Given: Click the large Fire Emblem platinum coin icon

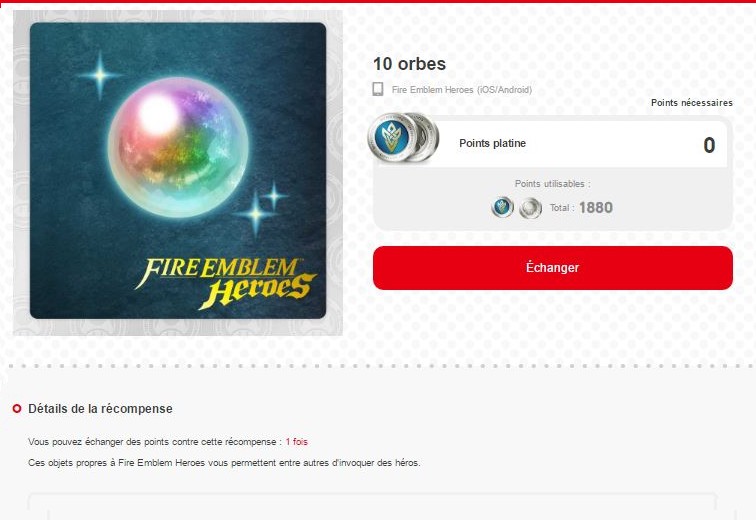Looking at the screenshot, I should [403, 137].
